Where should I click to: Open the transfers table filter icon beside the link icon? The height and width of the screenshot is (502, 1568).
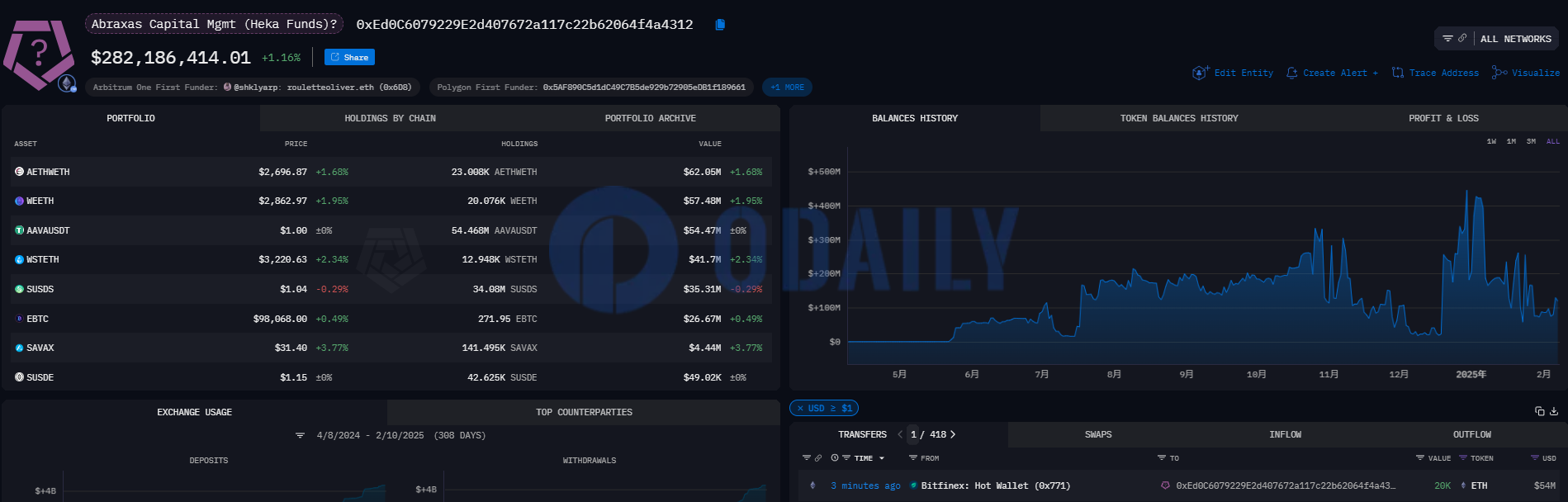click(x=807, y=458)
